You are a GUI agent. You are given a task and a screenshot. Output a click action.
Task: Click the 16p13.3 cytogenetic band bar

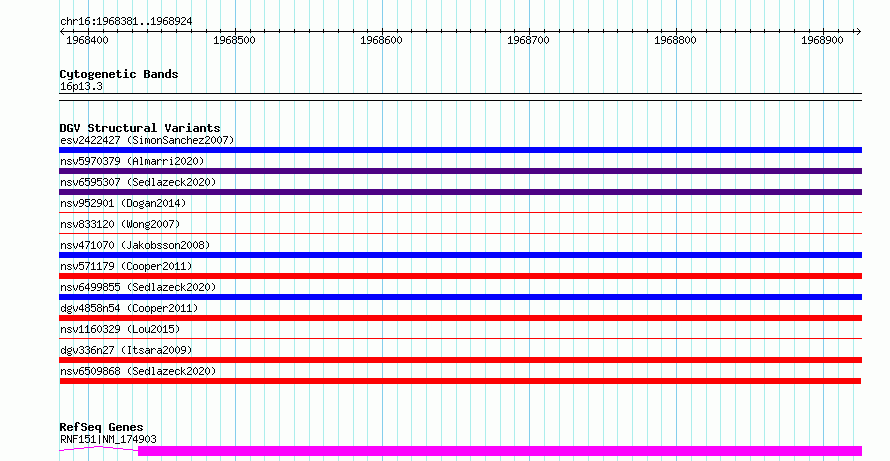pos(460,97)
